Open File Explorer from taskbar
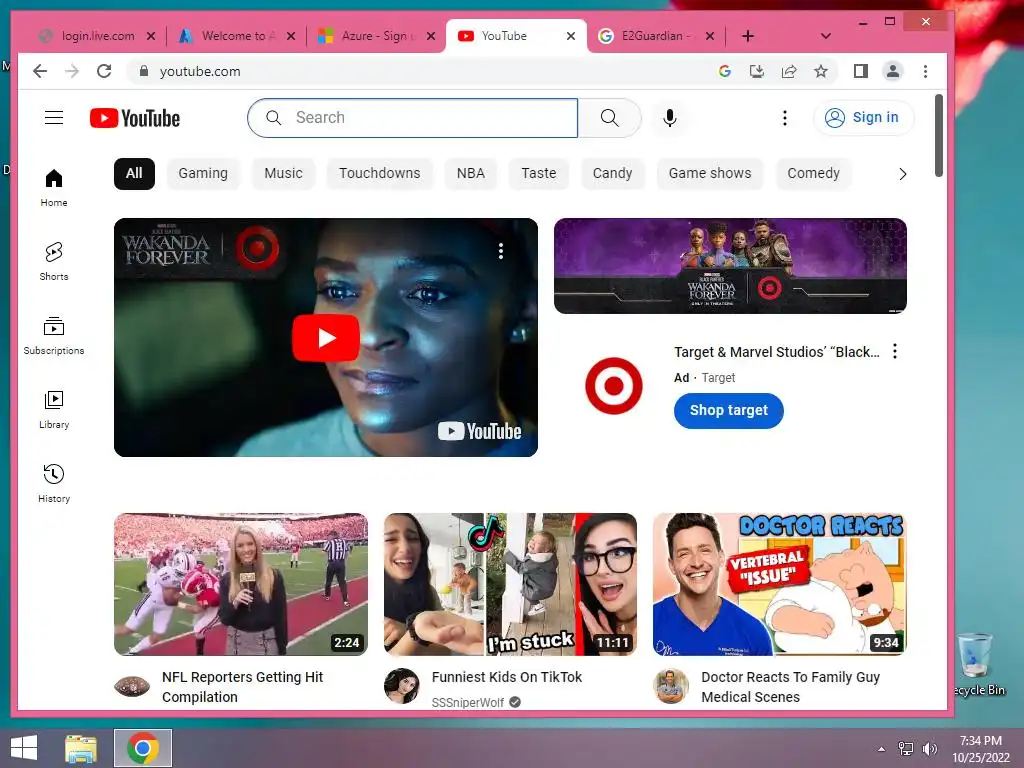This screenshot has height=768, width=1024. pyautogui.click(x=81, y=748)
